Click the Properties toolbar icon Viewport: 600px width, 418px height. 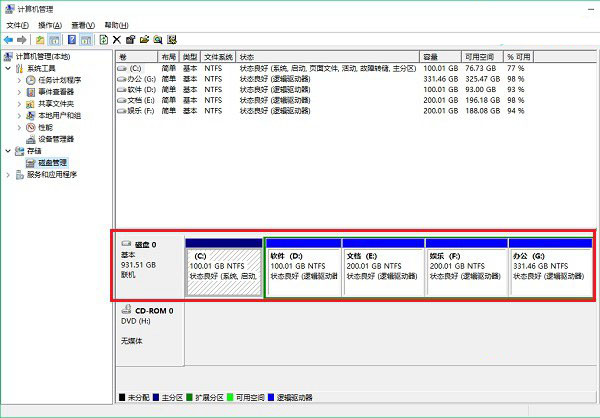click(131, 40)
